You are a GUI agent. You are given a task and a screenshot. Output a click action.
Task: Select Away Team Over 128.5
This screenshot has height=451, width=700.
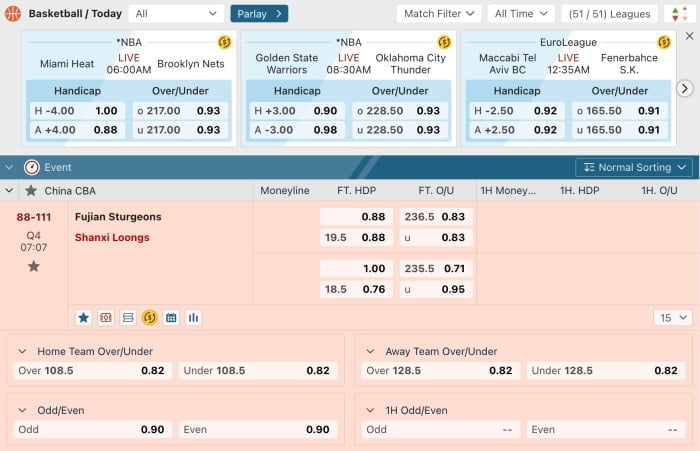[441, 371]
